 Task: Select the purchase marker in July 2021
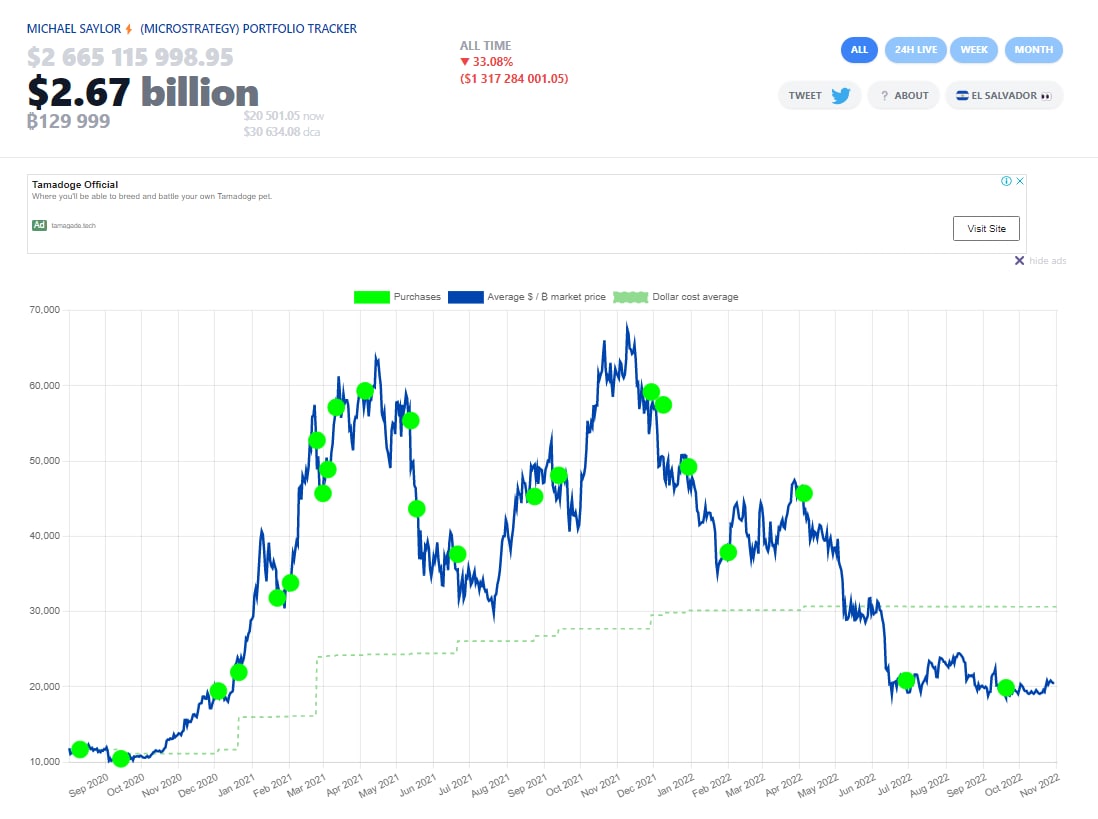pyautogui.click(x=458, y=554)
